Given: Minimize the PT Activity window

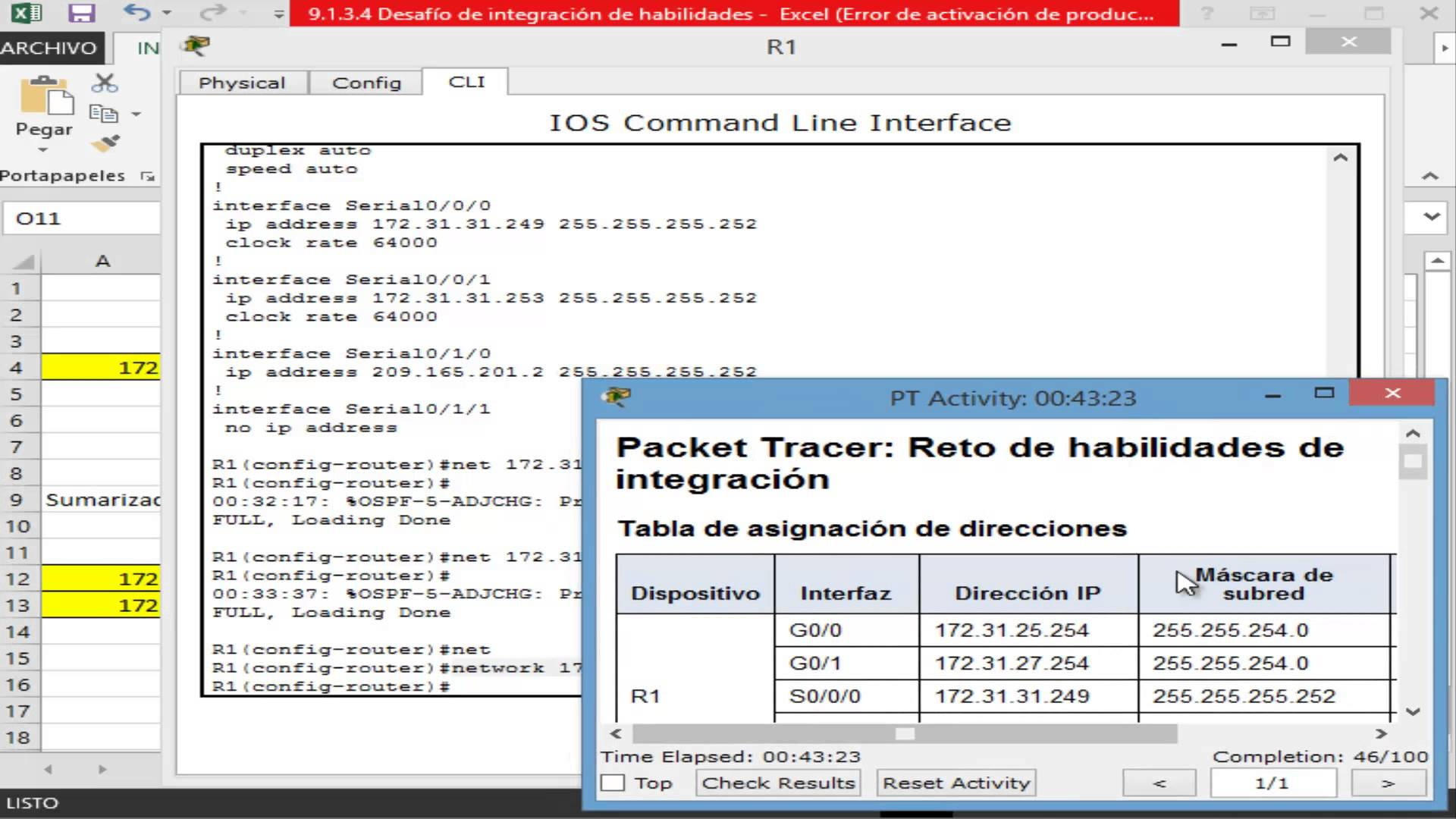Looking at the screenshot, I should (1273, 395).
